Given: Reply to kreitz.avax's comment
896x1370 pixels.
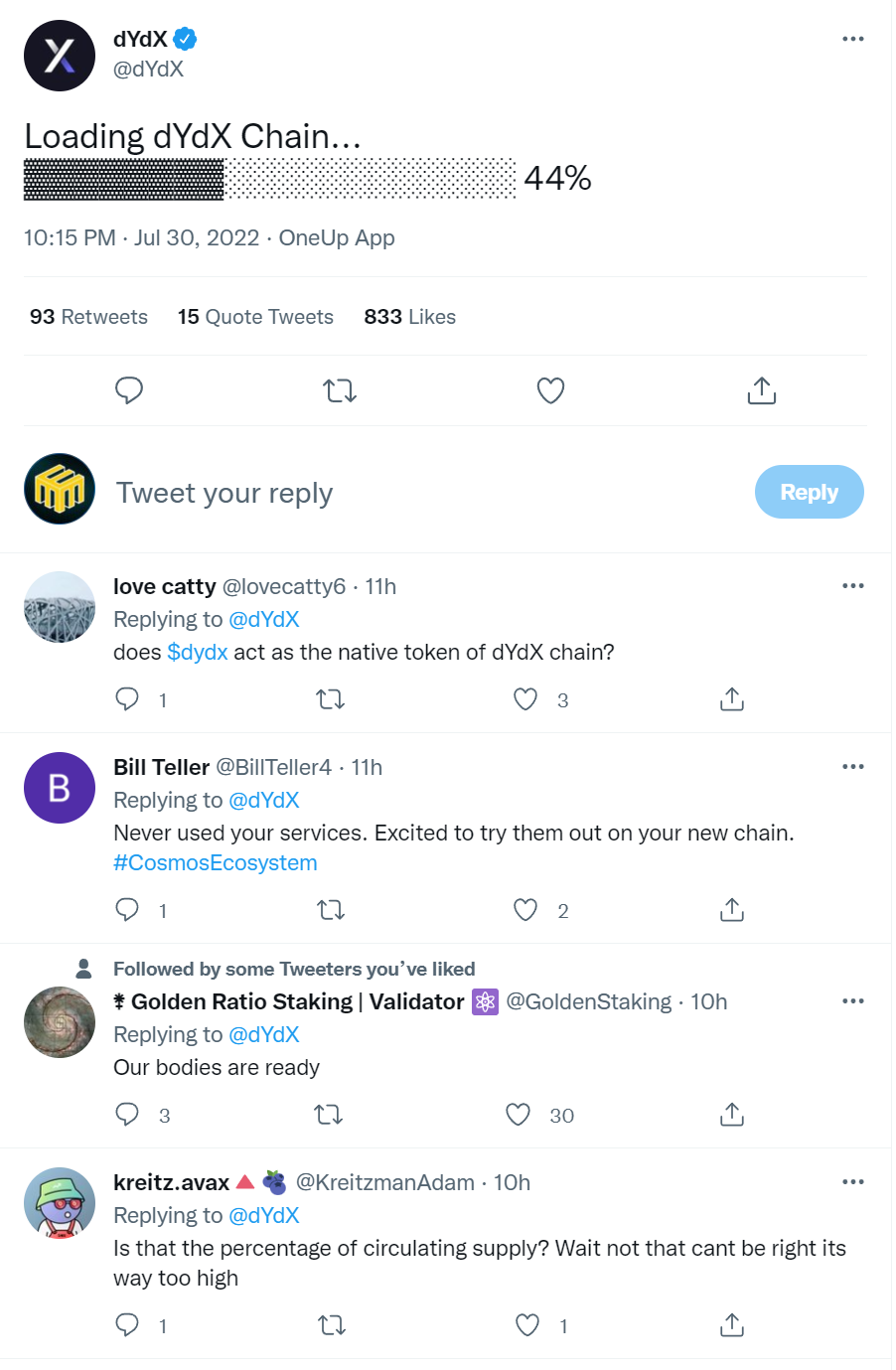Looking at the screenshot, I should [x=127, y=1324].
